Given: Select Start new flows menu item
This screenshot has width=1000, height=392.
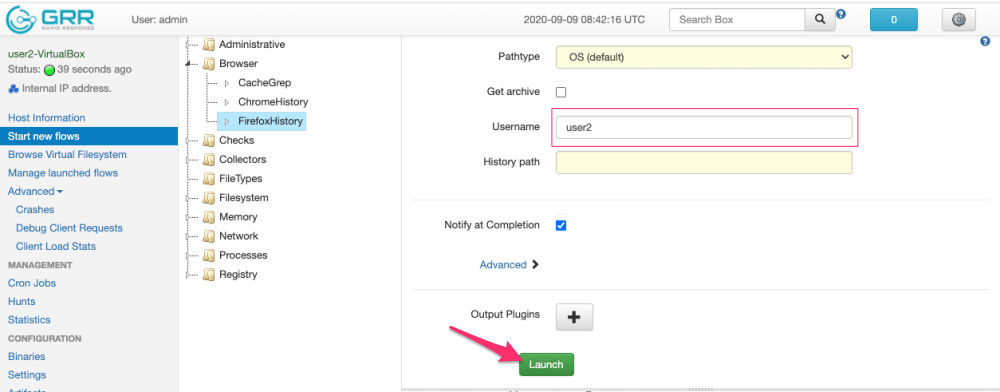Looking at the screenshot, I should click(89, 136).
